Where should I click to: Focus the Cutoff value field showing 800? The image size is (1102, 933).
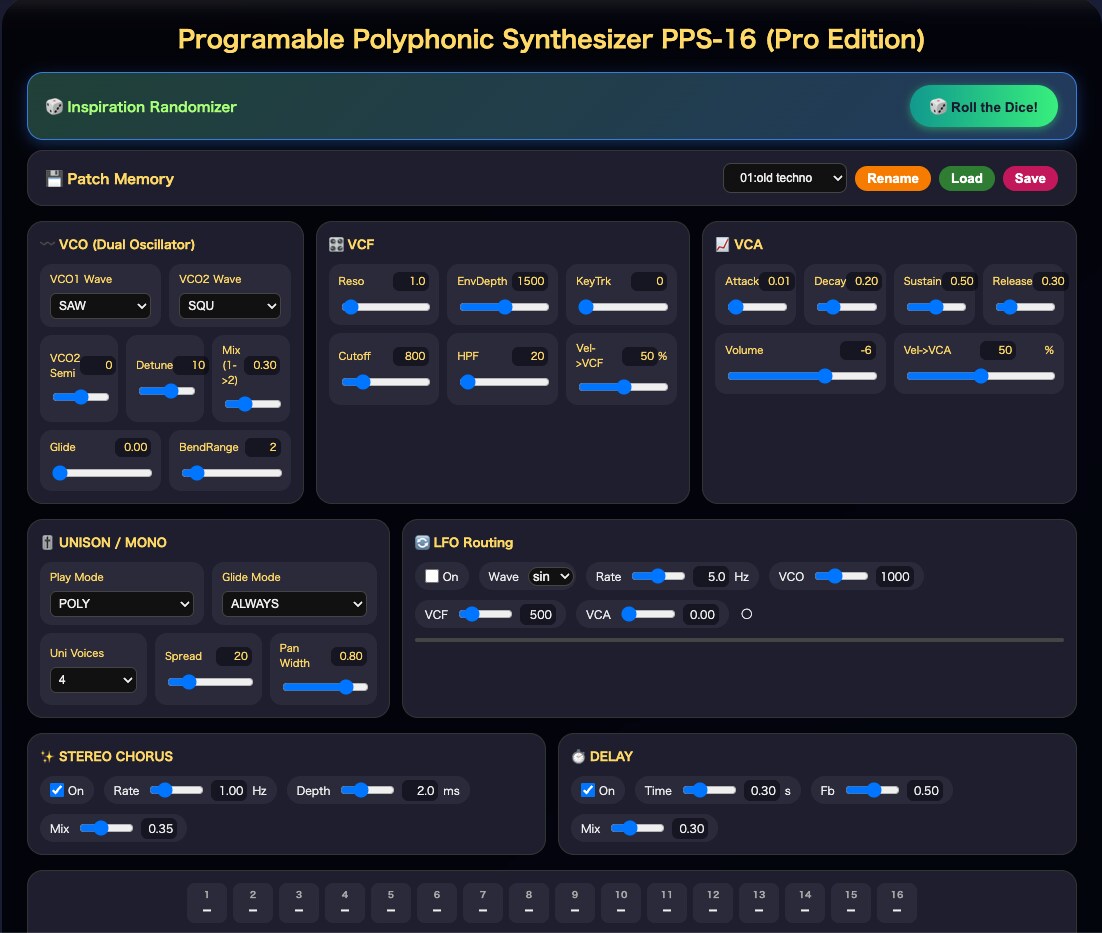410,356
